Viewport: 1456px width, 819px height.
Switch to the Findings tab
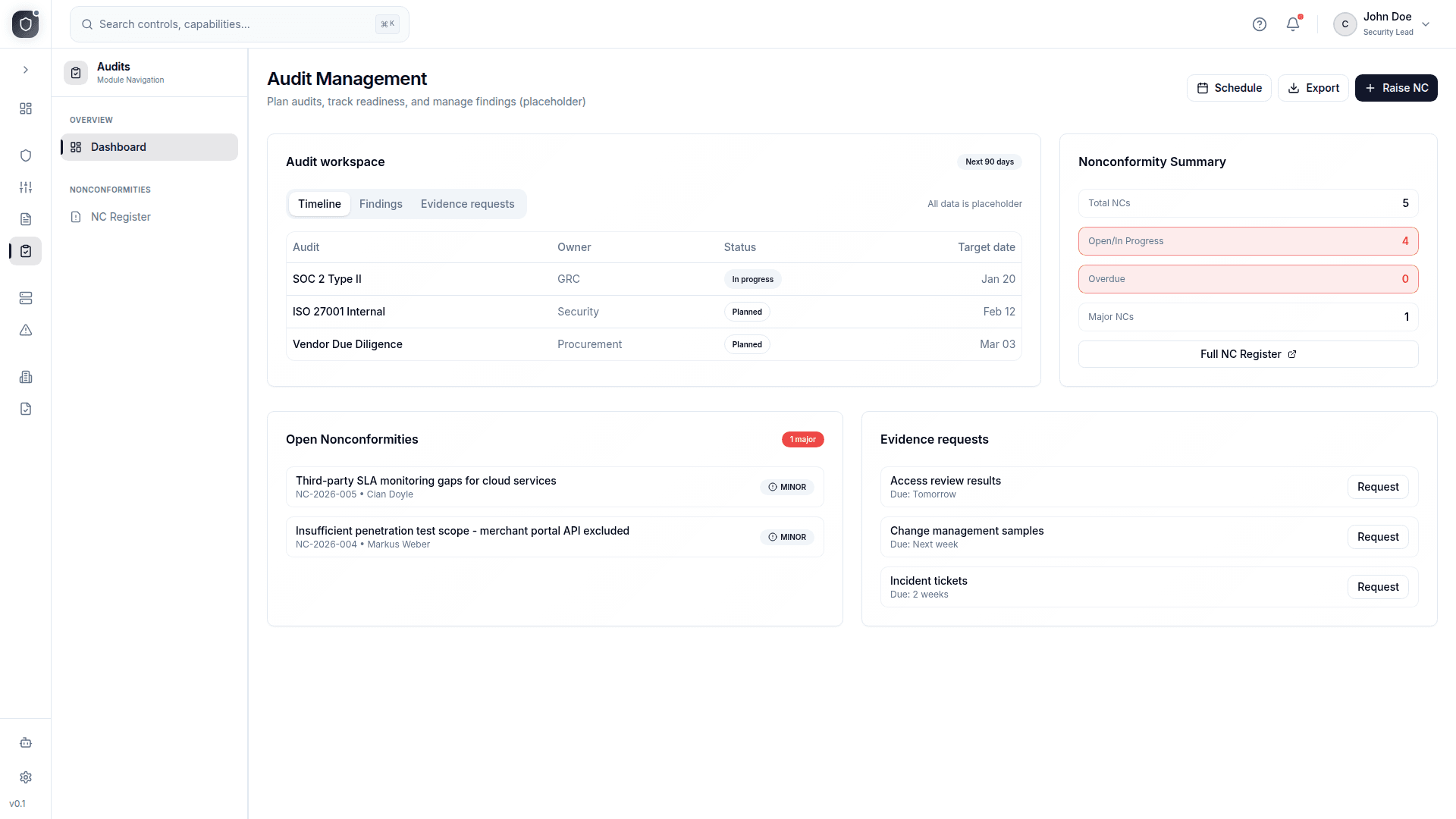click(381, 203)
